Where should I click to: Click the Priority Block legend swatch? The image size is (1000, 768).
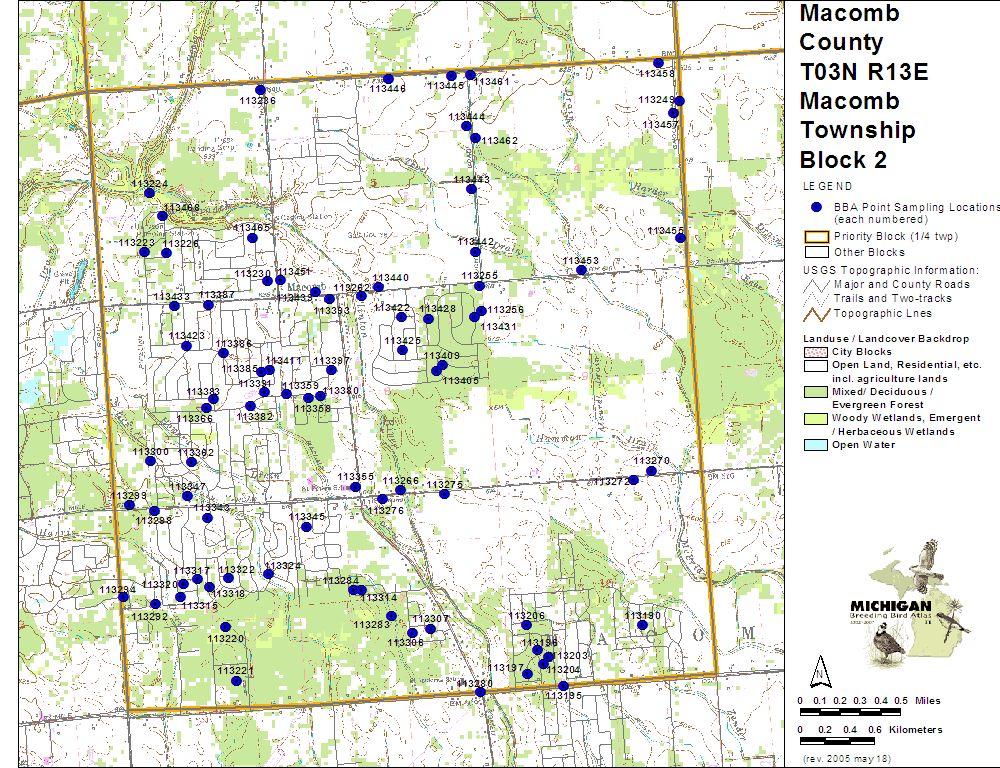click(816, 237)
